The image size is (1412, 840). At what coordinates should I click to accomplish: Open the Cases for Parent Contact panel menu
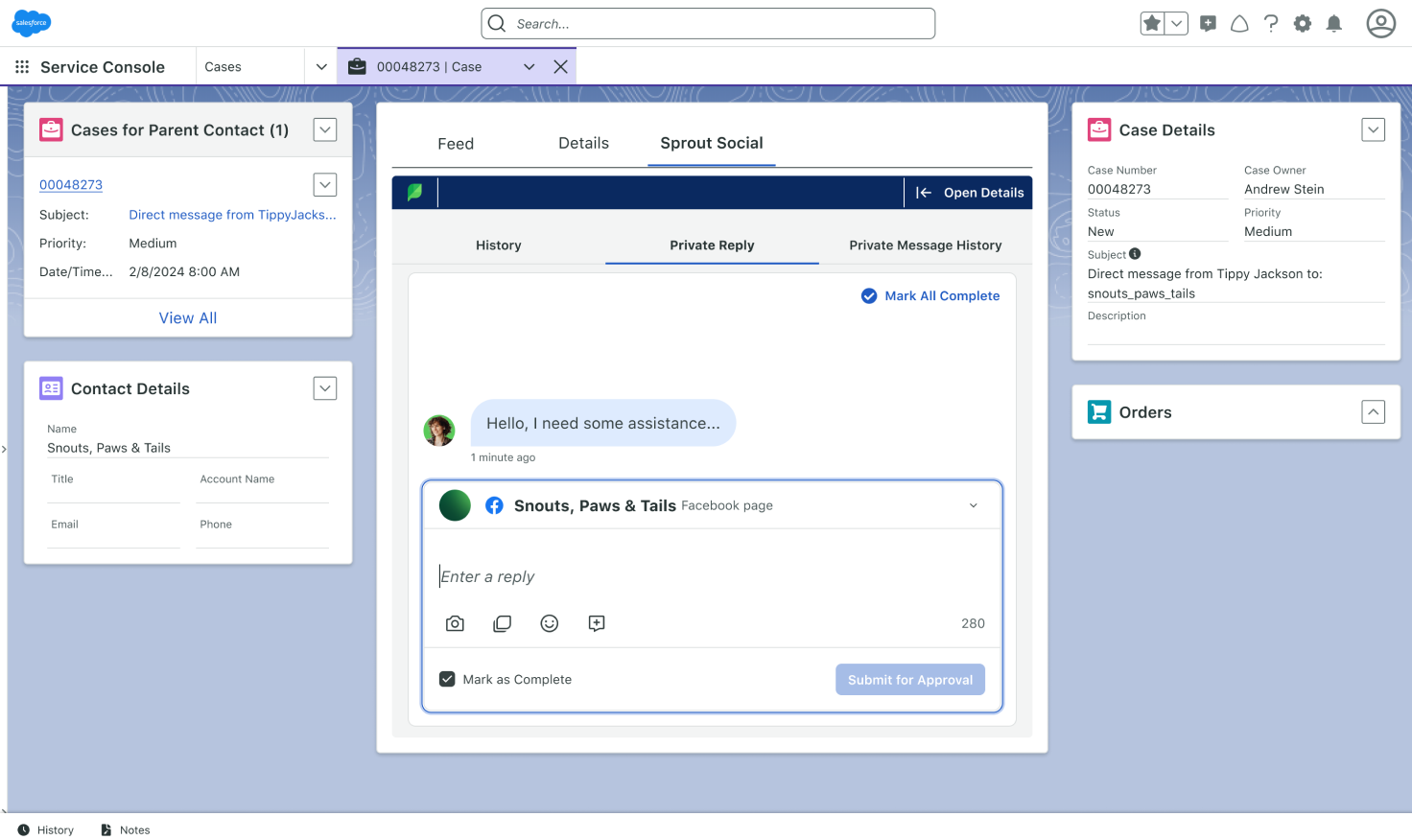coord(325,130)
